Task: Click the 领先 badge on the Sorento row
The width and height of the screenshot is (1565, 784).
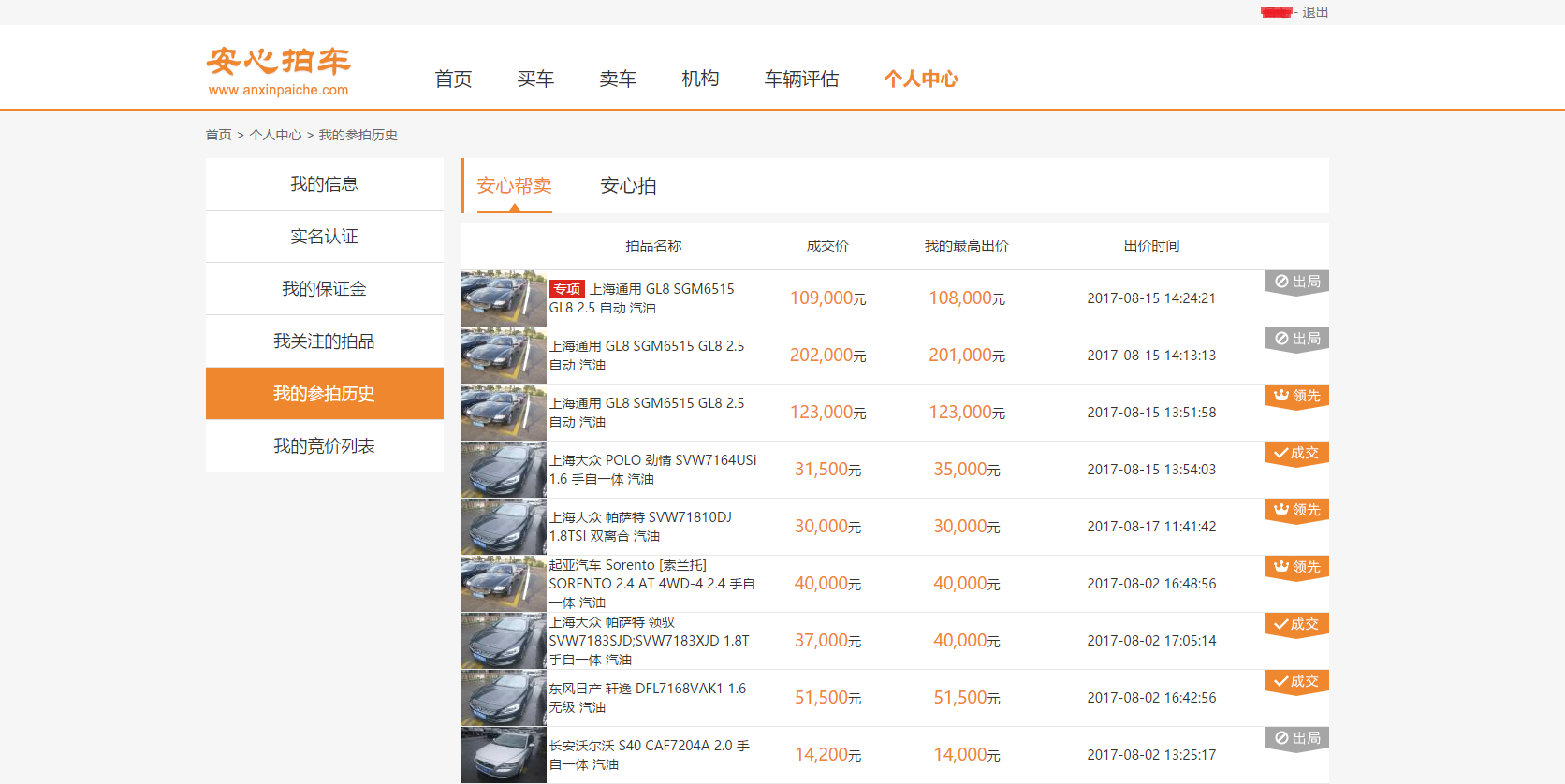Action: click(1296, 567)
